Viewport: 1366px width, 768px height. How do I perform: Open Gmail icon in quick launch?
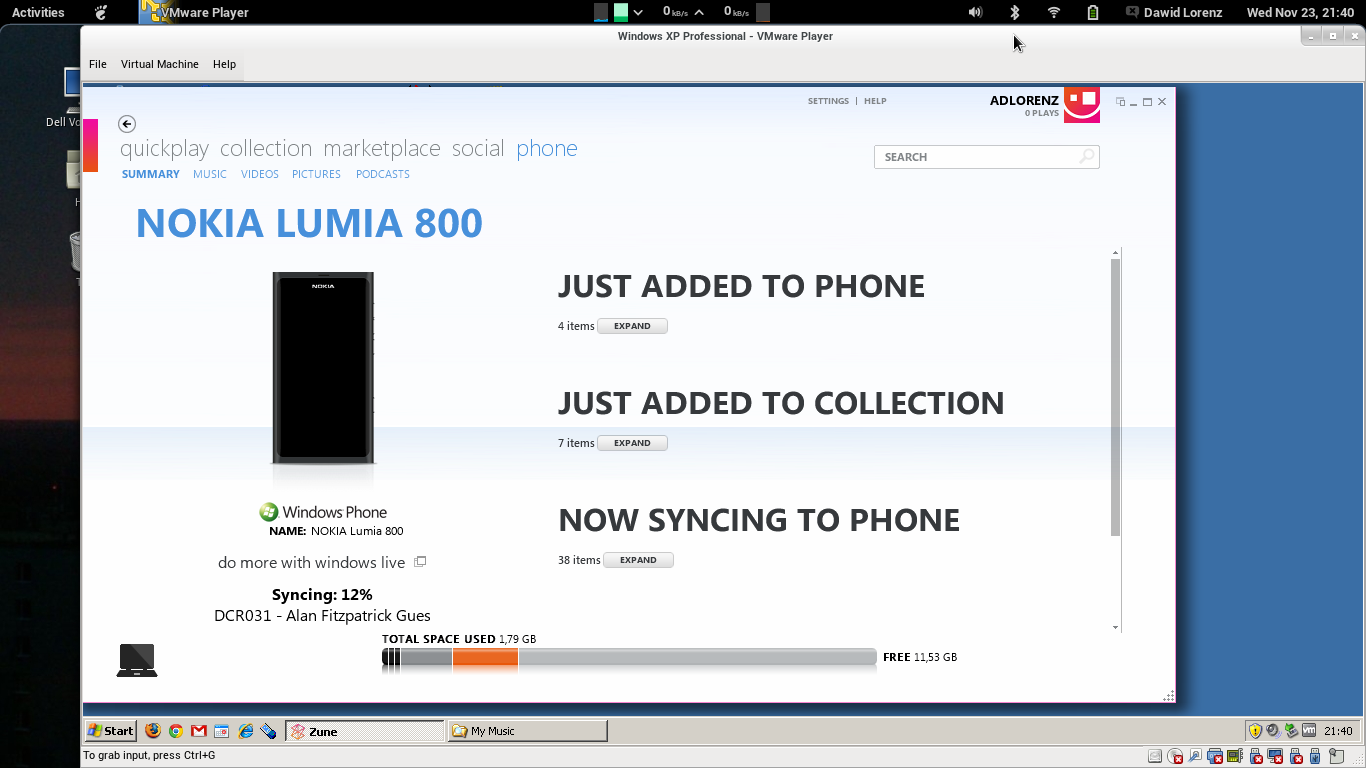pos(199,731)
